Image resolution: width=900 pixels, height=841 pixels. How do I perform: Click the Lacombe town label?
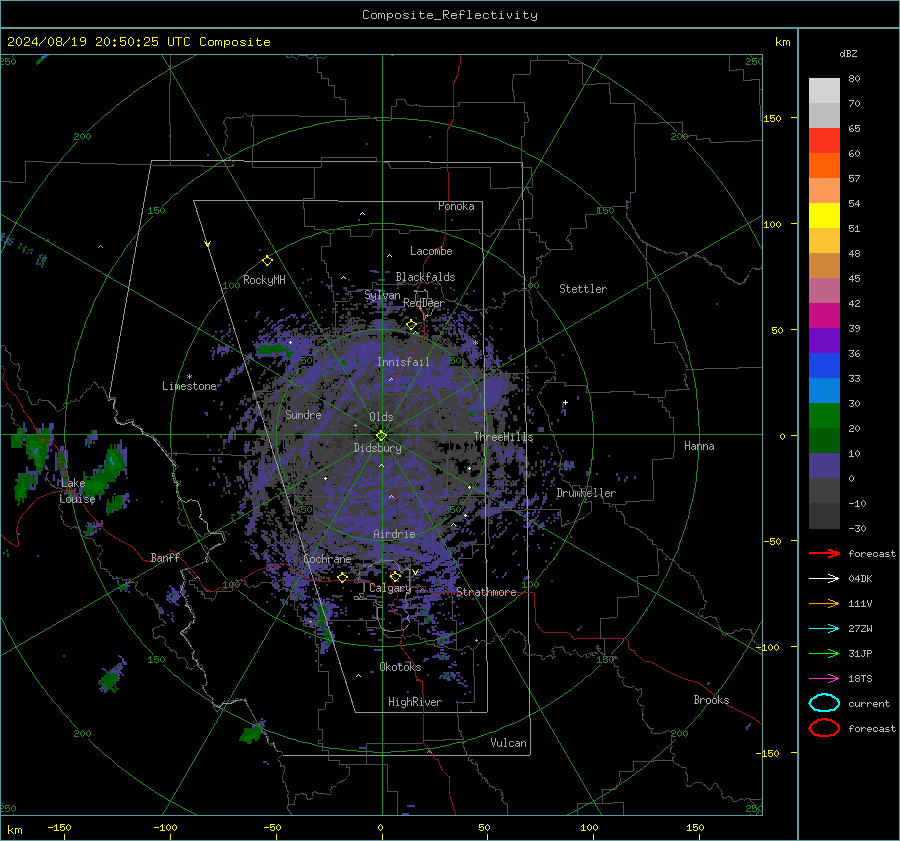431,251
